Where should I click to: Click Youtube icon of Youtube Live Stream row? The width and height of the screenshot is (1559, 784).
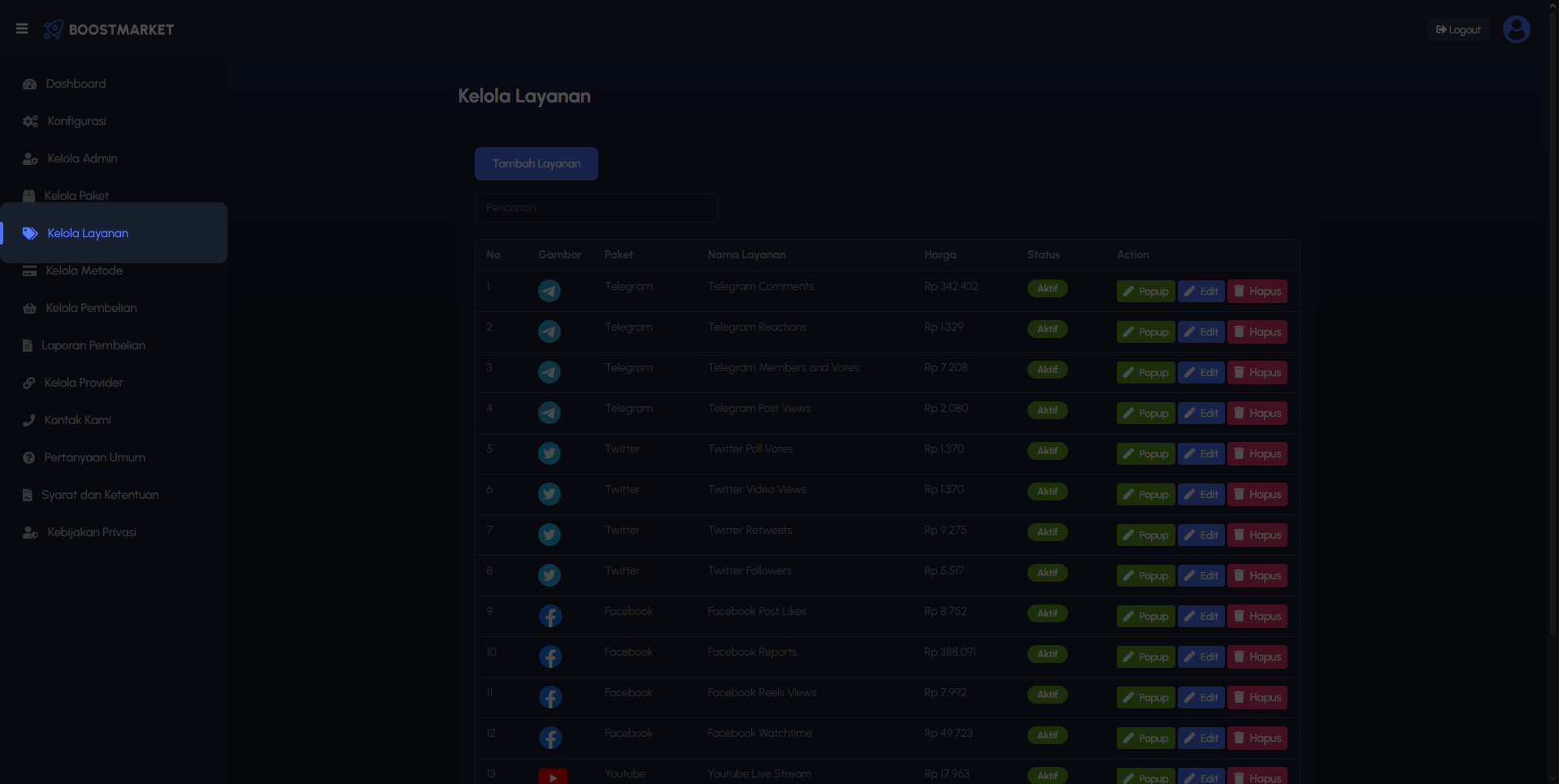553,777
